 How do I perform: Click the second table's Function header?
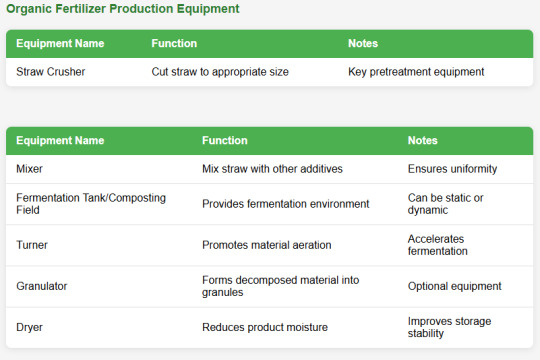(225, 141)
